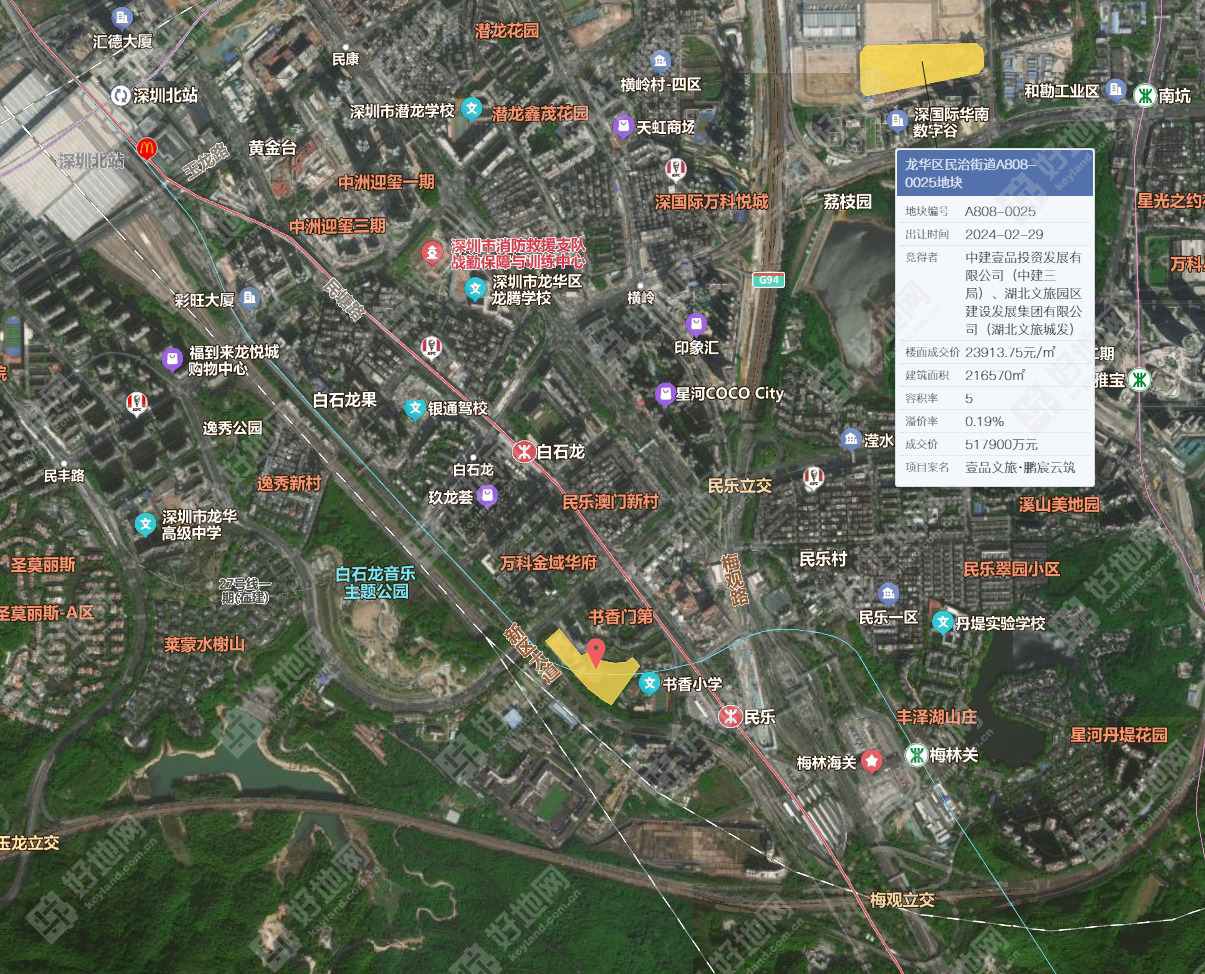Click the 荔枝园 label
Image resolution: width=1205 pixels, height=974 pixels.
coord(848,202)
